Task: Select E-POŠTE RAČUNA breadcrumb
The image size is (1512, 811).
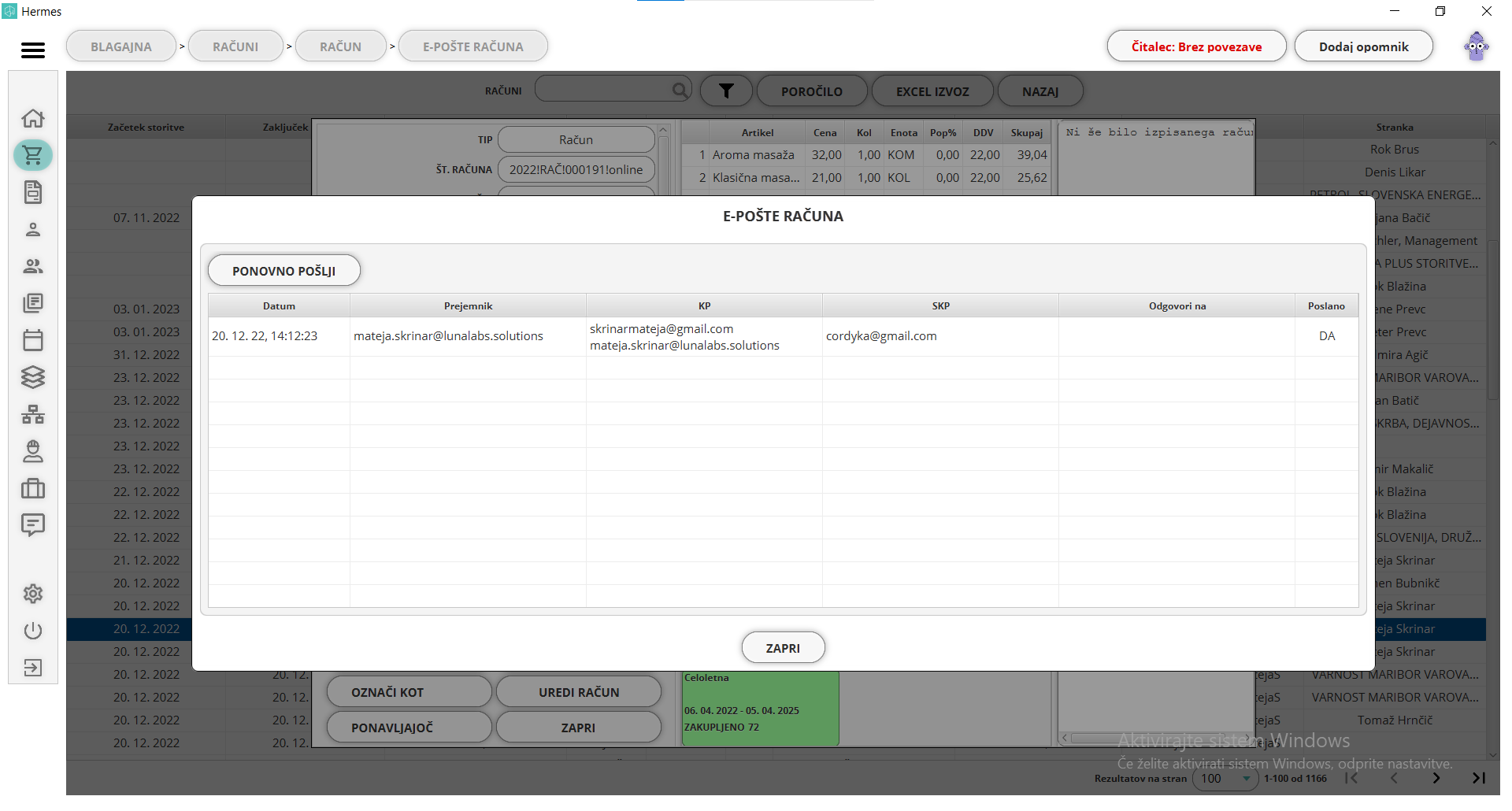Action: [473, 46]
